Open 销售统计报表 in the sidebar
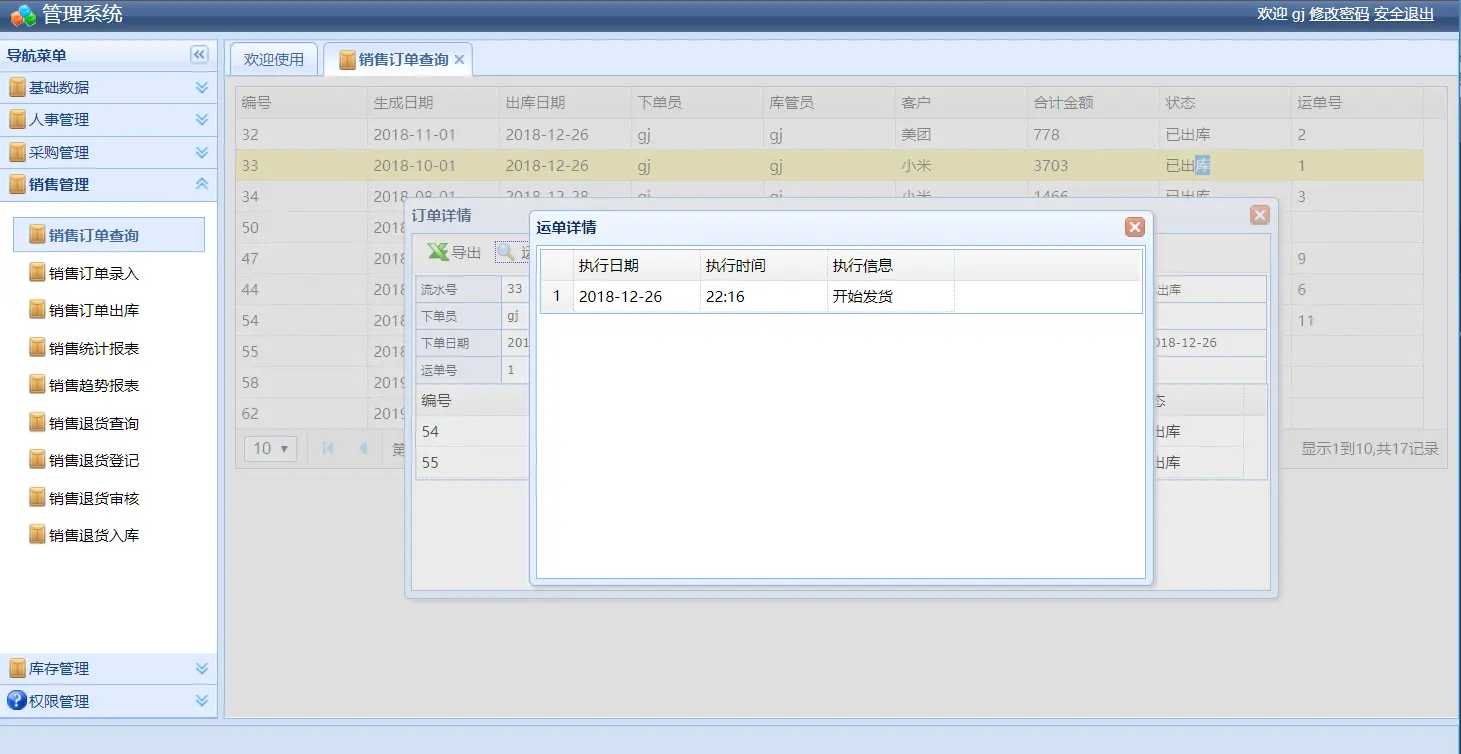This screenshot has width=1461, height=754. pos(94,348)
